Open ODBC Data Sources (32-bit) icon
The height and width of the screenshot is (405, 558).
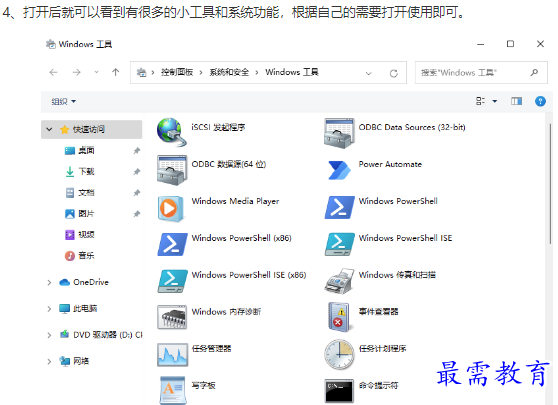click(339, 133)
